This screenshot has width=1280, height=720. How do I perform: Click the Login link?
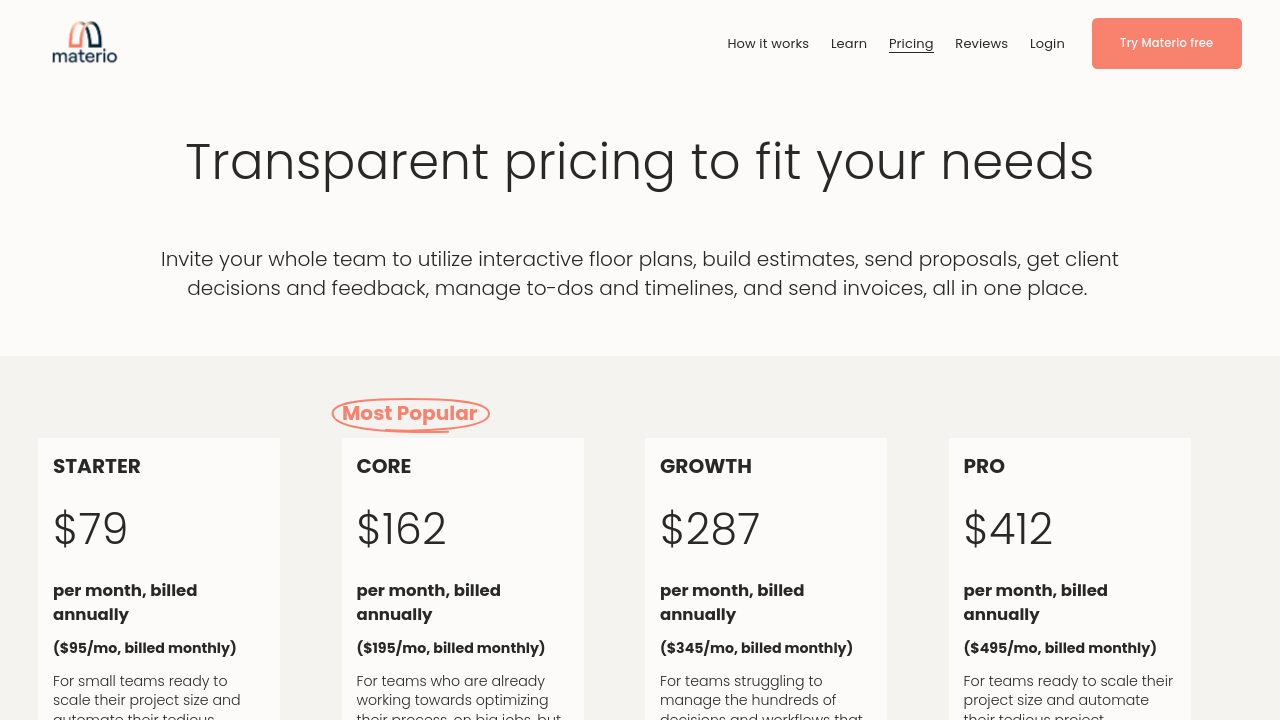click(1047, 44)
